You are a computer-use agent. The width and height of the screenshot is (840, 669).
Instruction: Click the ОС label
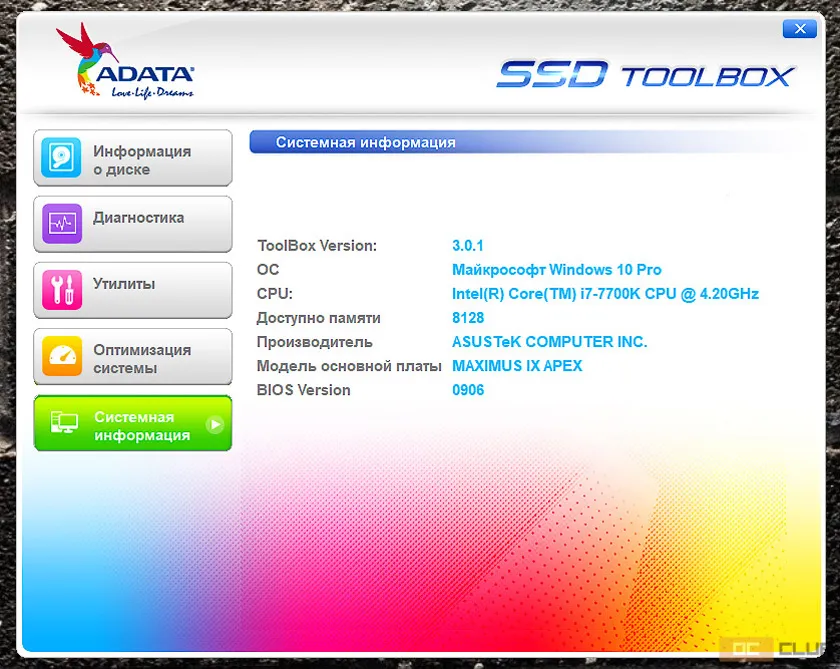coord(268,269)
